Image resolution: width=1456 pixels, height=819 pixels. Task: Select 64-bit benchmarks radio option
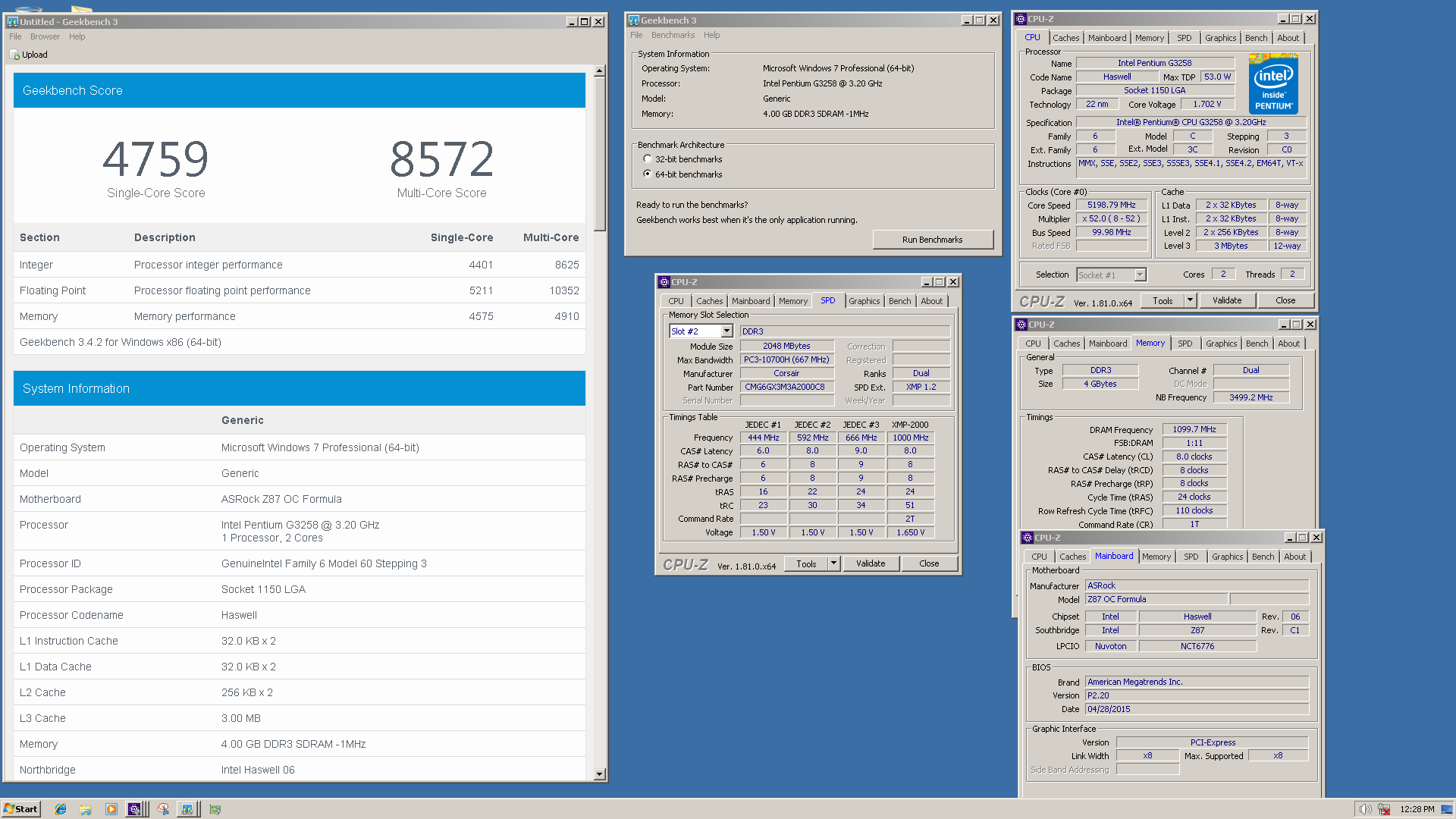point(648,174)
